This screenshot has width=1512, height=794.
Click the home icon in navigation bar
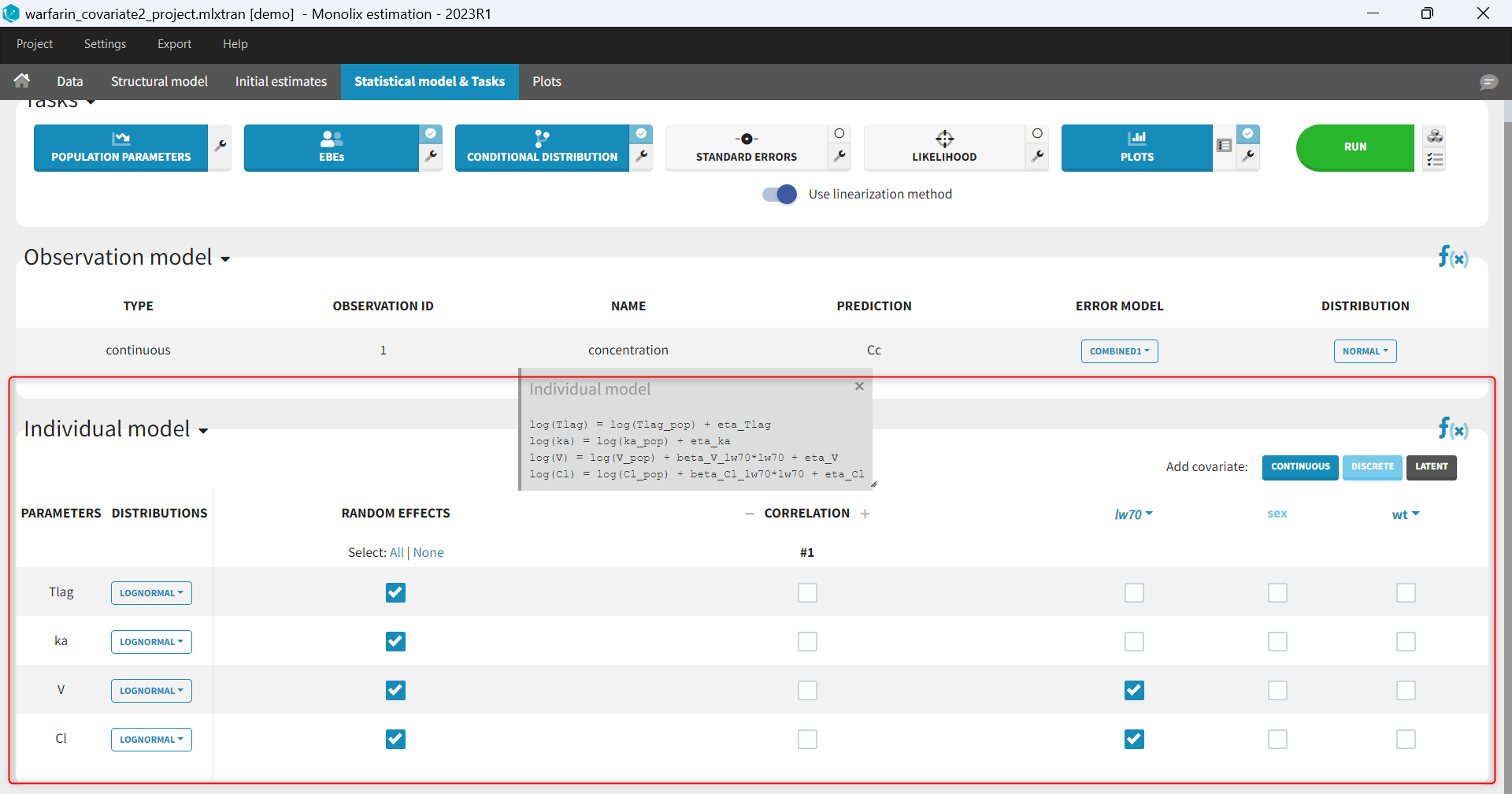[x=22, y=81]
